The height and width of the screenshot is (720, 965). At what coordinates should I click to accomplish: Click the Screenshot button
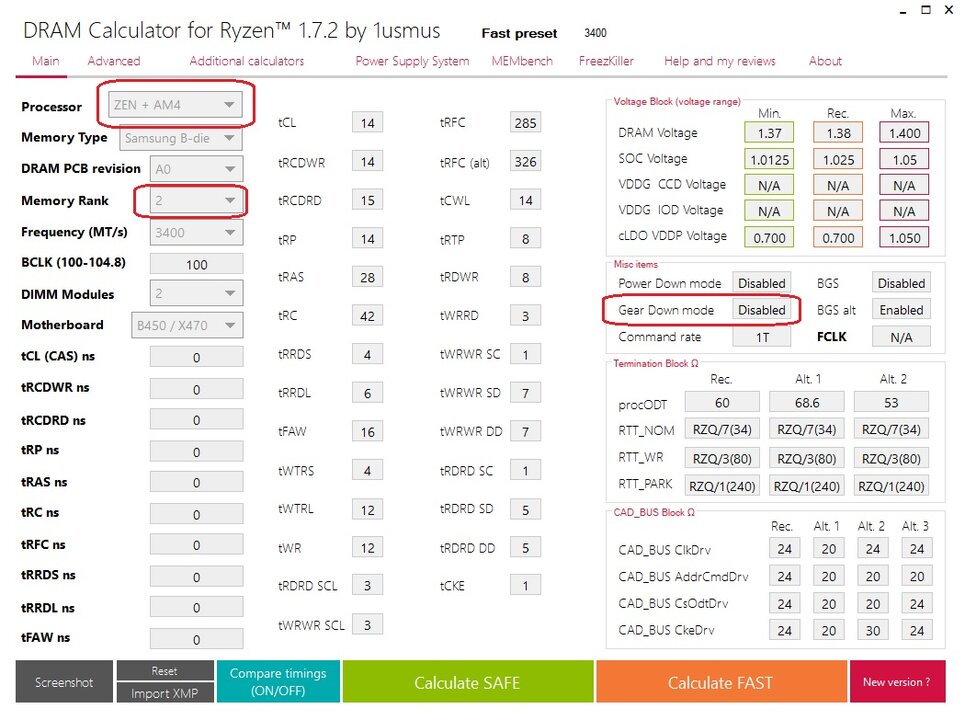64,682
